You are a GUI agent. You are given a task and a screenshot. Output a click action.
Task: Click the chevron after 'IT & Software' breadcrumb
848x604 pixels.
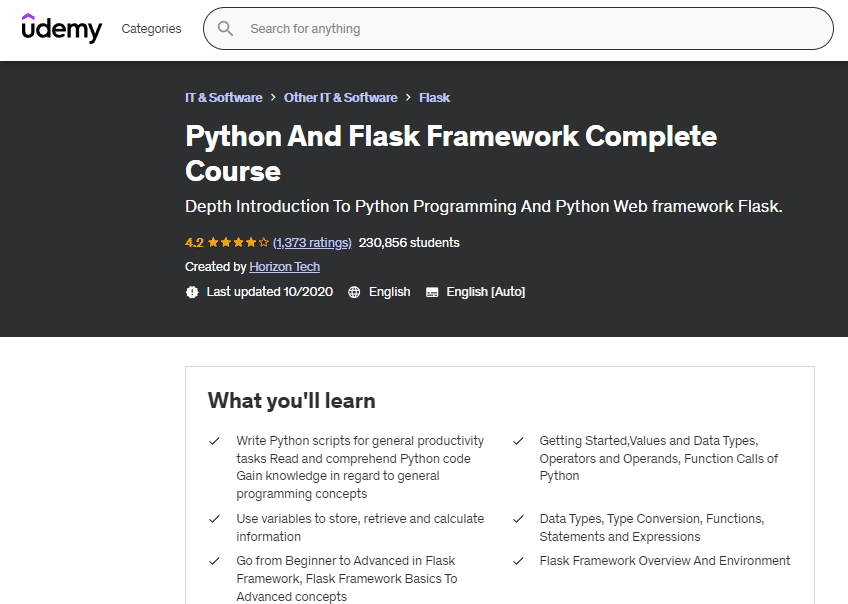[273, 98]
